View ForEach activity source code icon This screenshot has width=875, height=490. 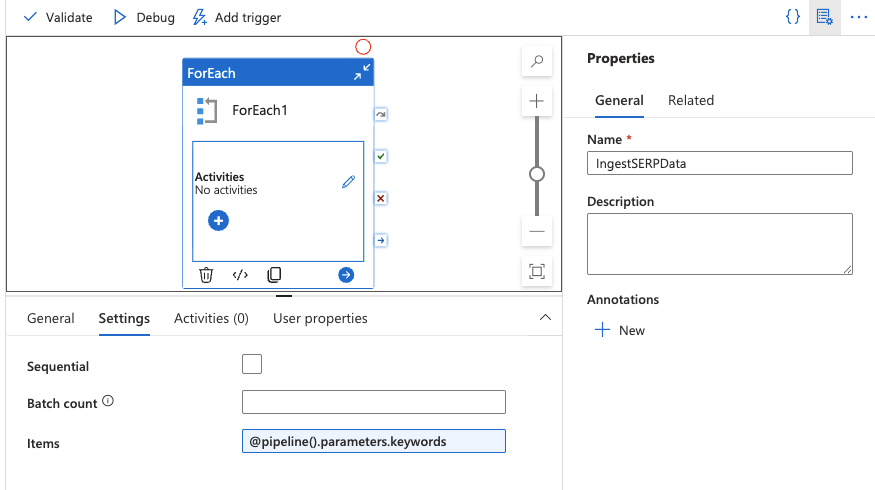point(240,275)
